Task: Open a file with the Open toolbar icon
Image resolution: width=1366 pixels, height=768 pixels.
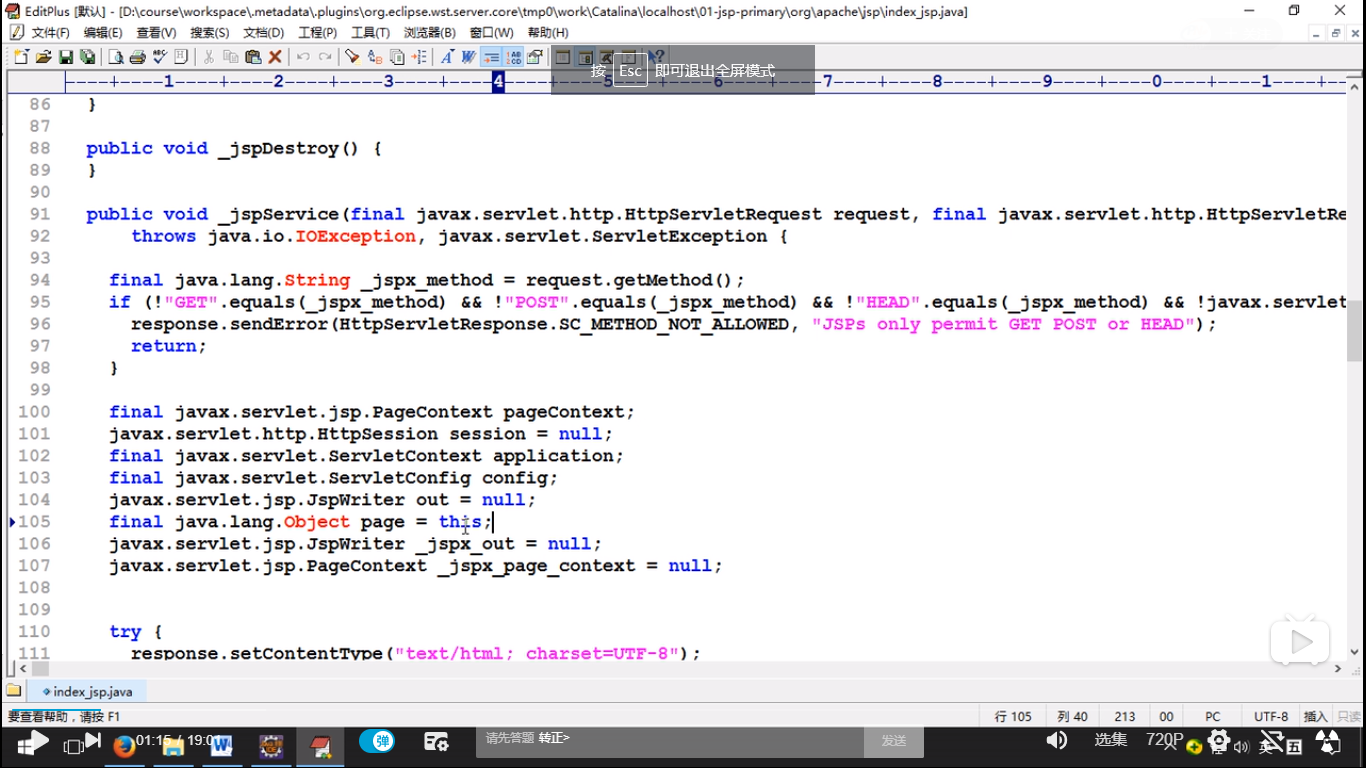Action: pyautogui.click(x=44, y=57)
